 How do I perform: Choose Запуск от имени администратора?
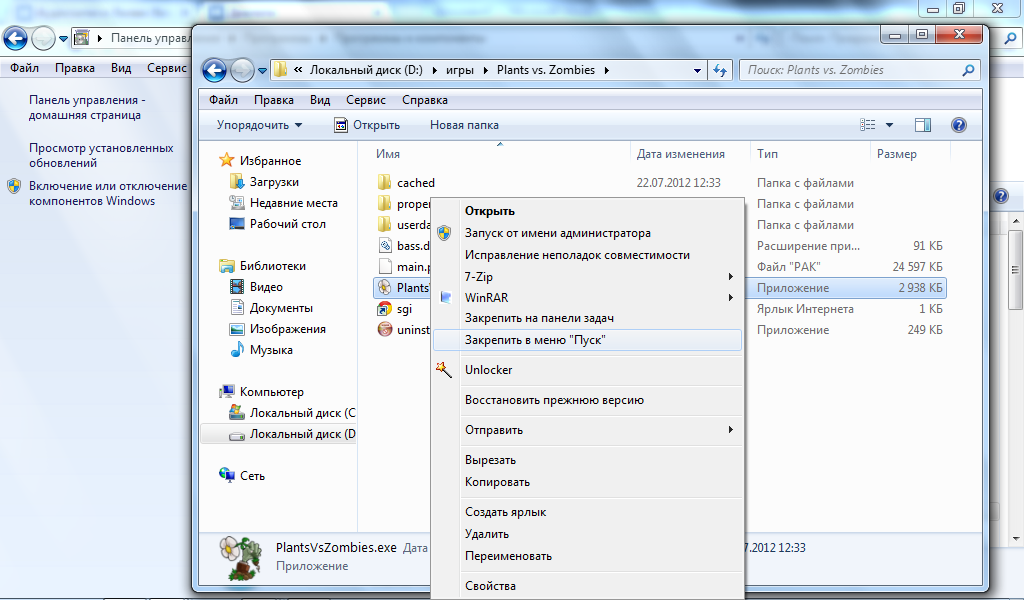coord(558,233)
